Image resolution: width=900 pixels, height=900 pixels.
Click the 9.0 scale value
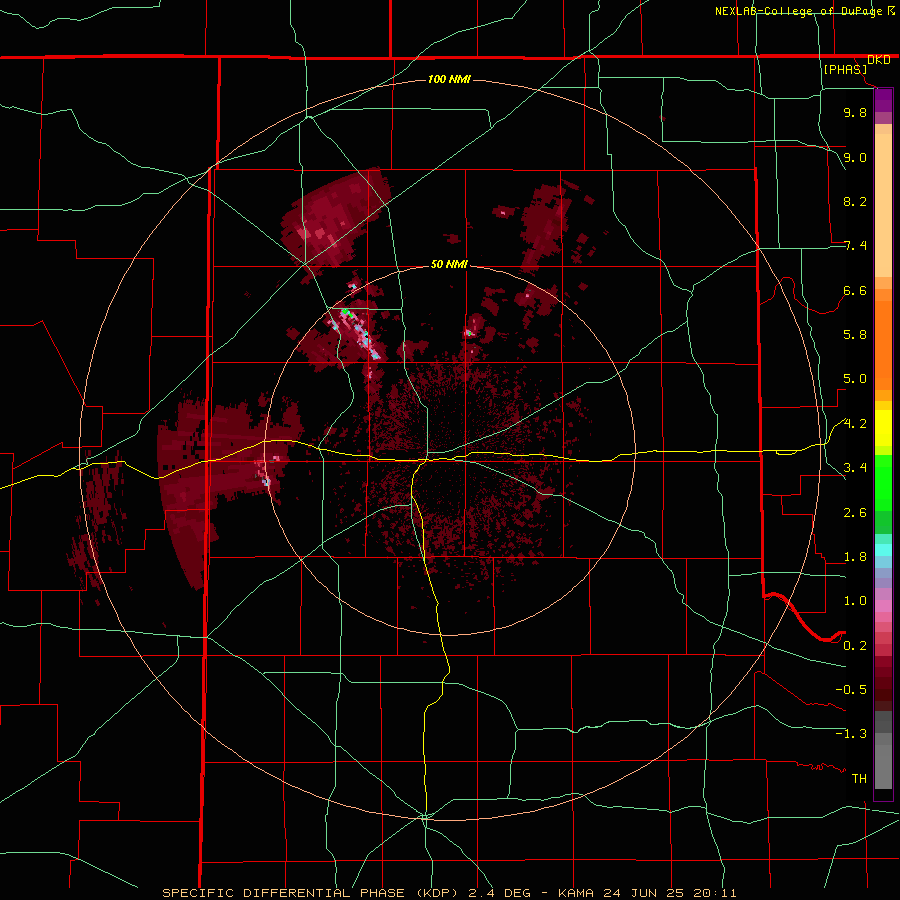coord(855,157)
